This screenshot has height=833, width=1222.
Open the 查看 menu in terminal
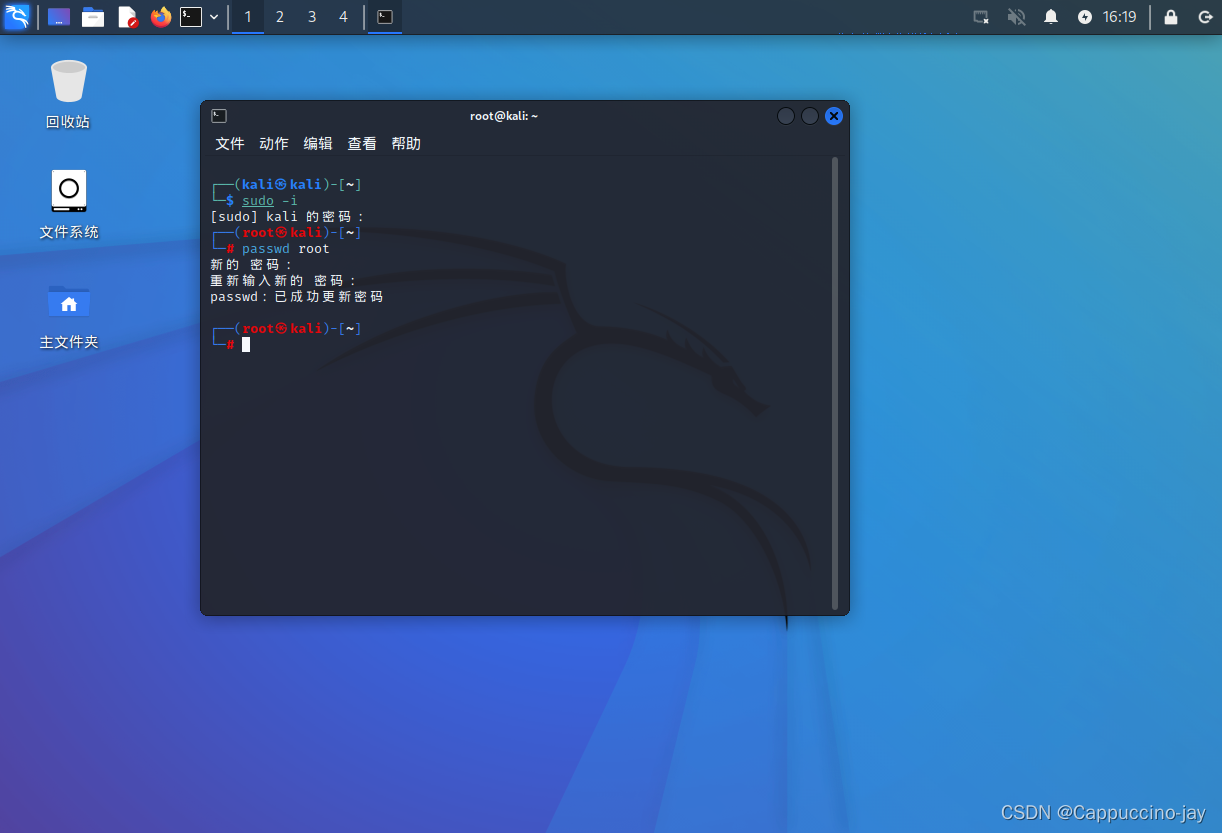click(362, 144)
